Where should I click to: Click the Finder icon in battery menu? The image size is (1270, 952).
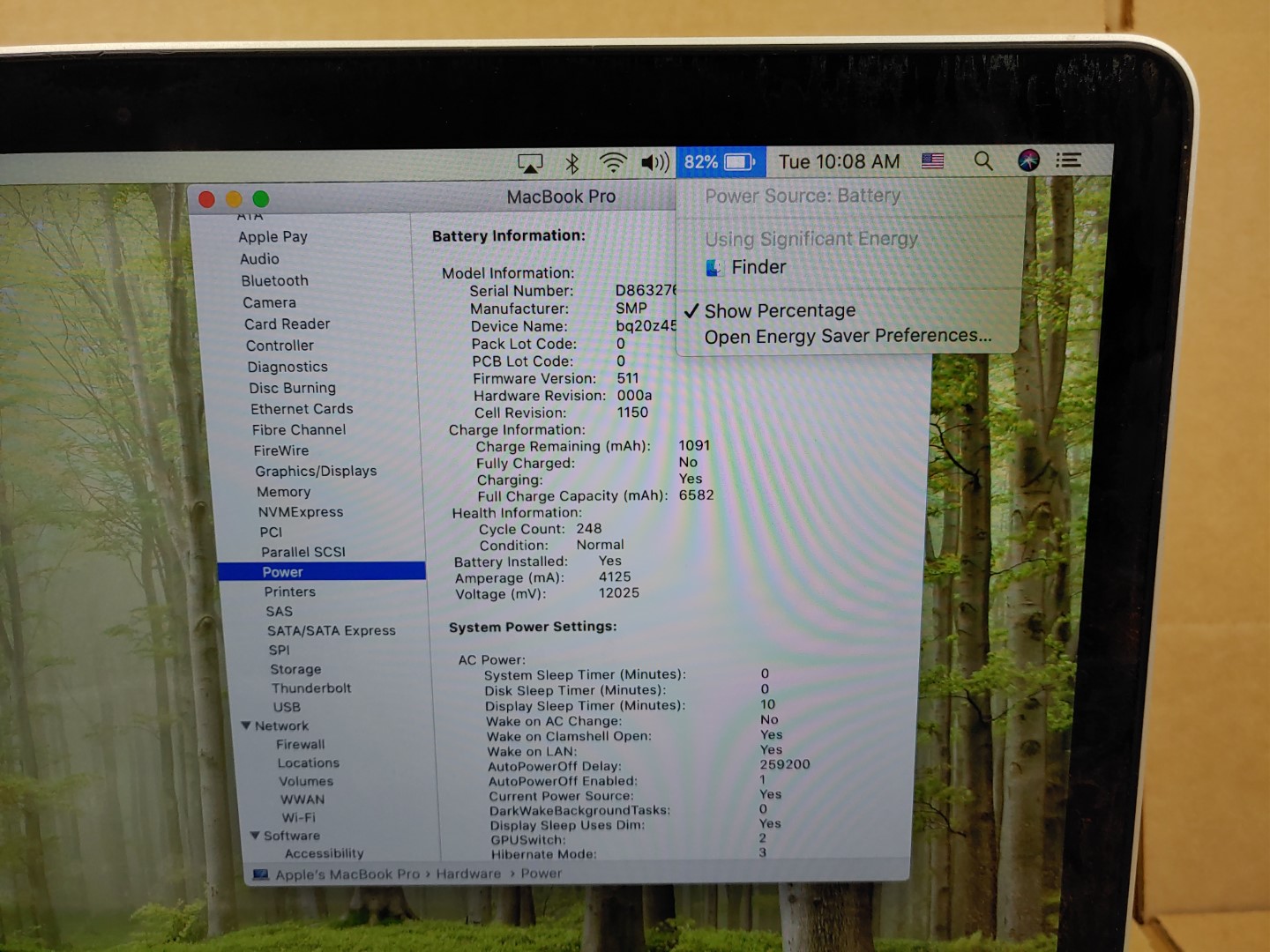713,268
